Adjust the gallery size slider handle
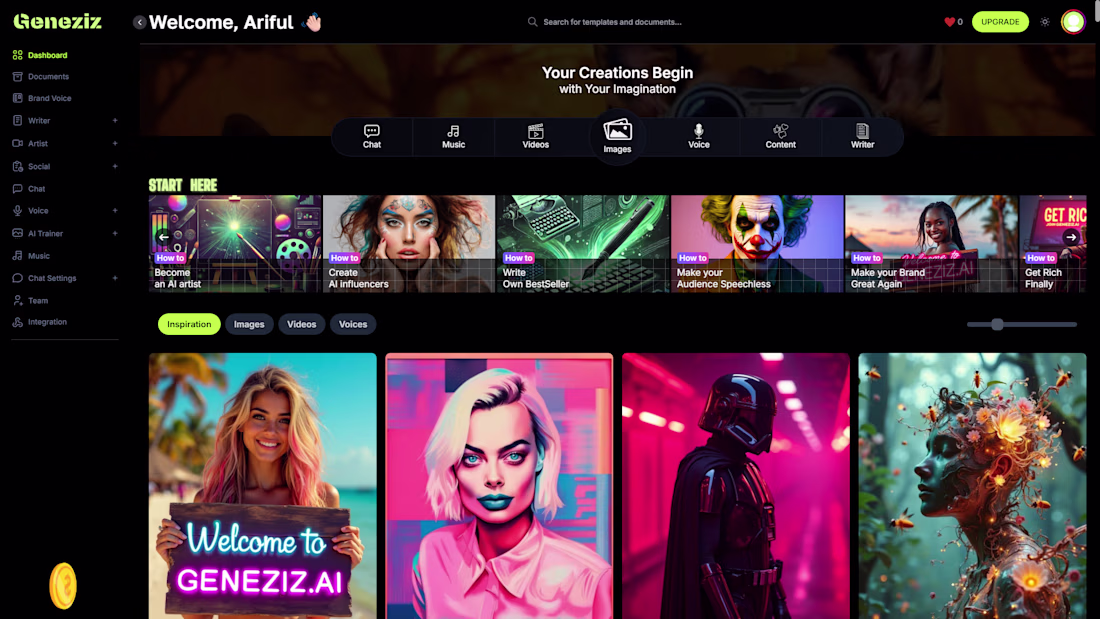 (997, 324)
